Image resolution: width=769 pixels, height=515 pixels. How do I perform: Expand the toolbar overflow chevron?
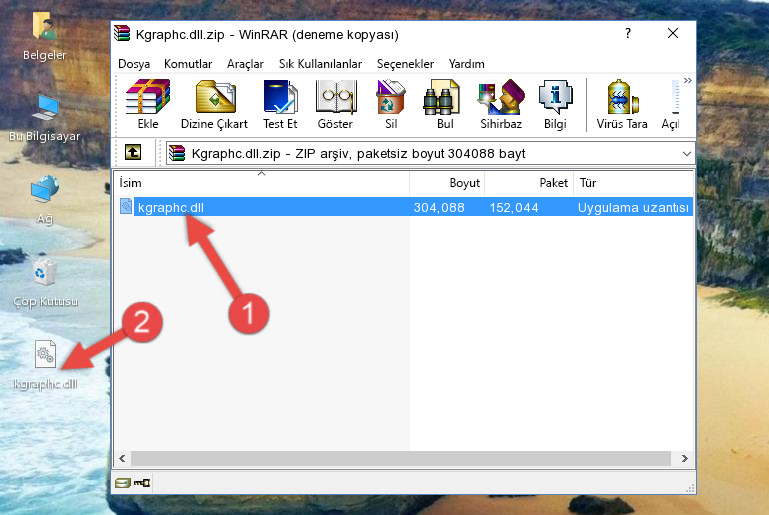[x=688, y=80]
